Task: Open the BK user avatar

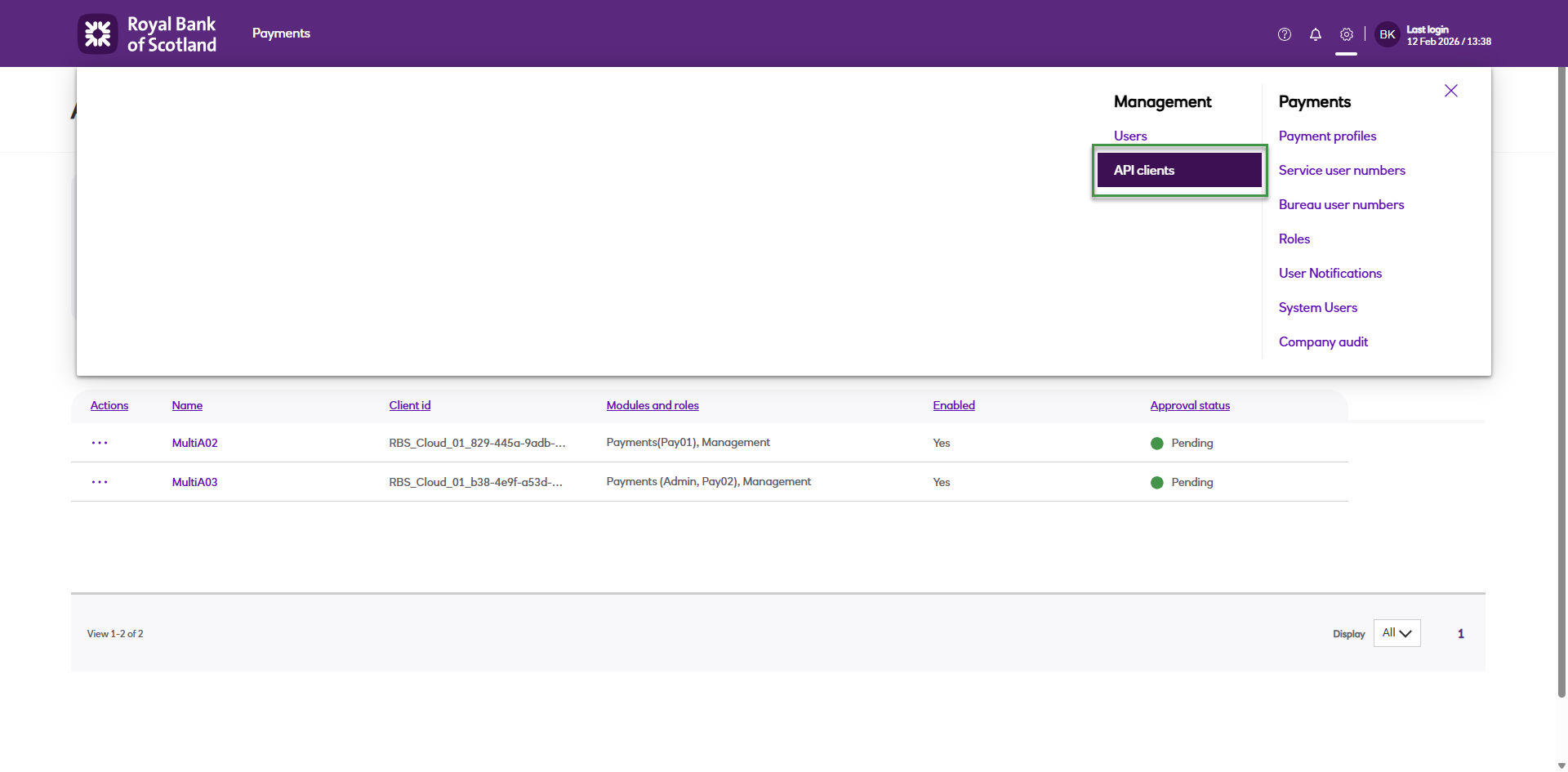Action: click(1388, 34)
